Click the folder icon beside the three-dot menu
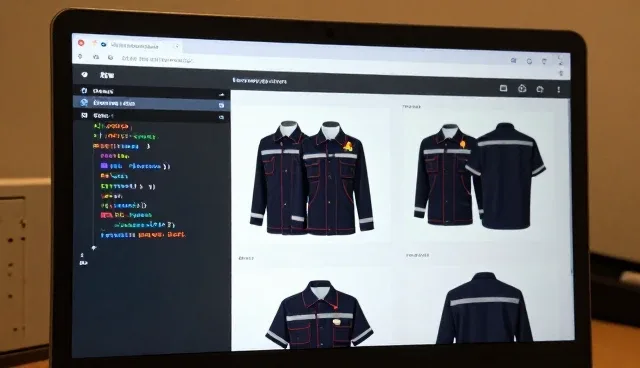This screenshot has height=368, width=640. pyautogui.click(x=540, y=89)
